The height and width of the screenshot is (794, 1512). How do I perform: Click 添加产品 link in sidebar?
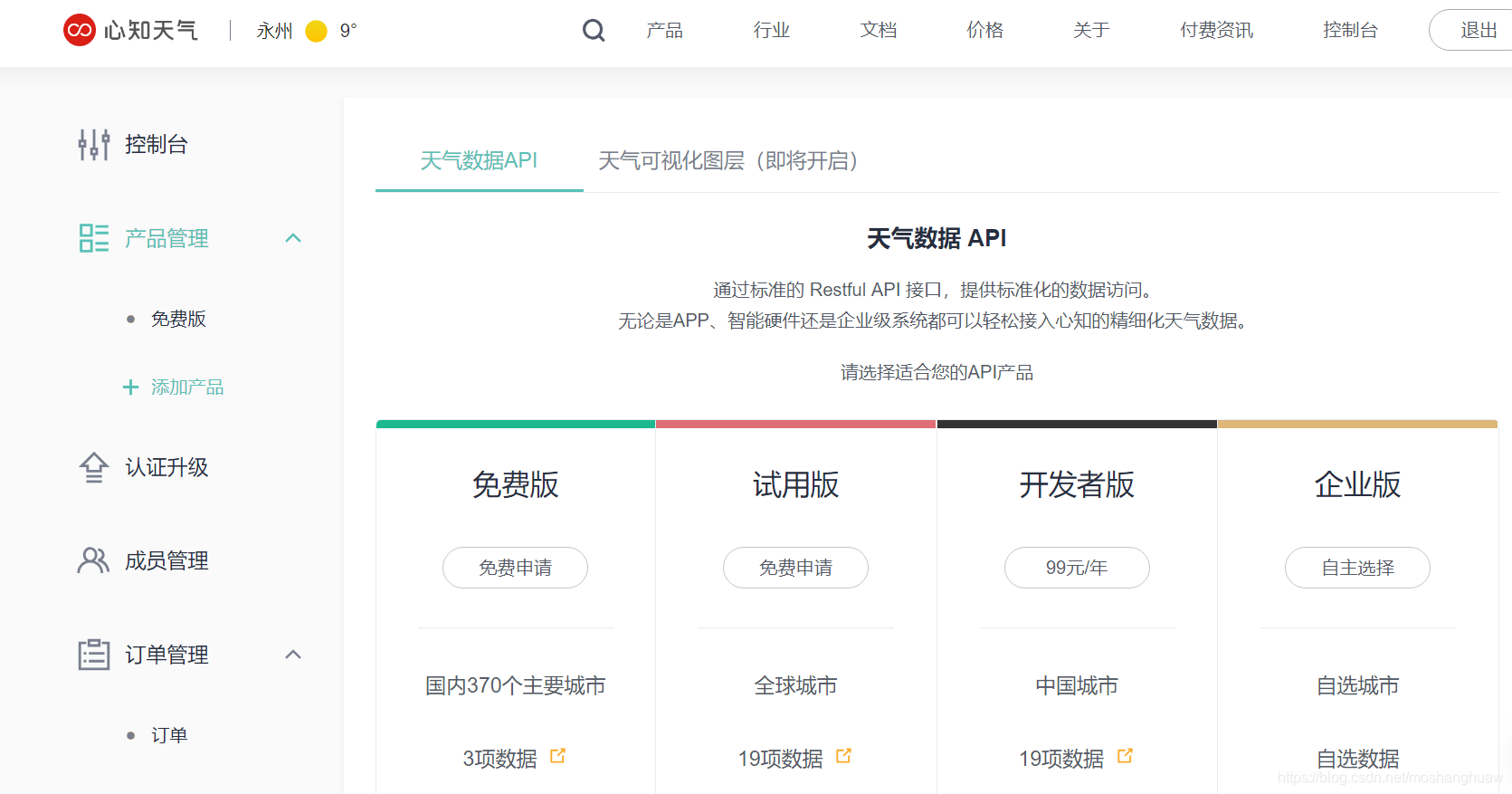click(x=187, y=387)
